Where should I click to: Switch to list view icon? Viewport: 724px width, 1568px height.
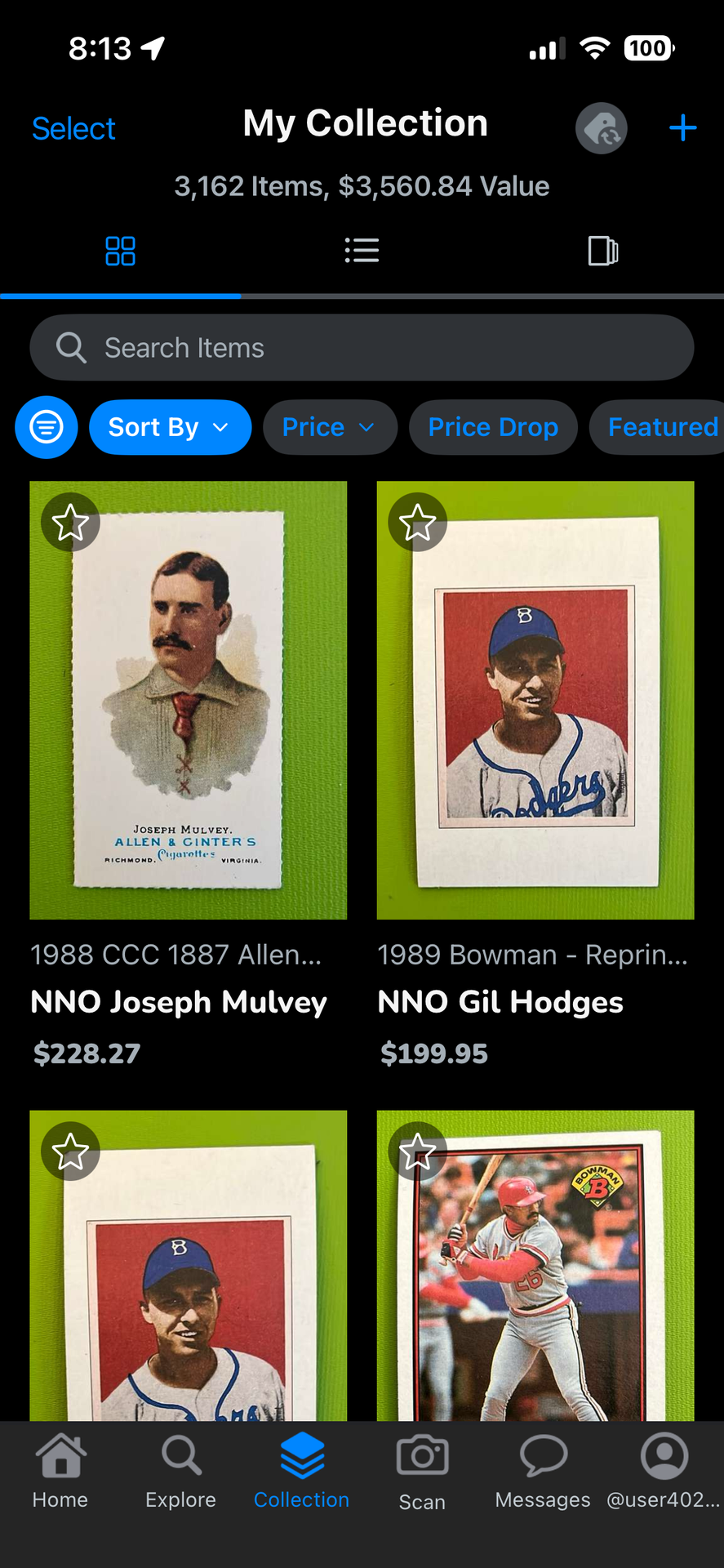pos(362,251)
